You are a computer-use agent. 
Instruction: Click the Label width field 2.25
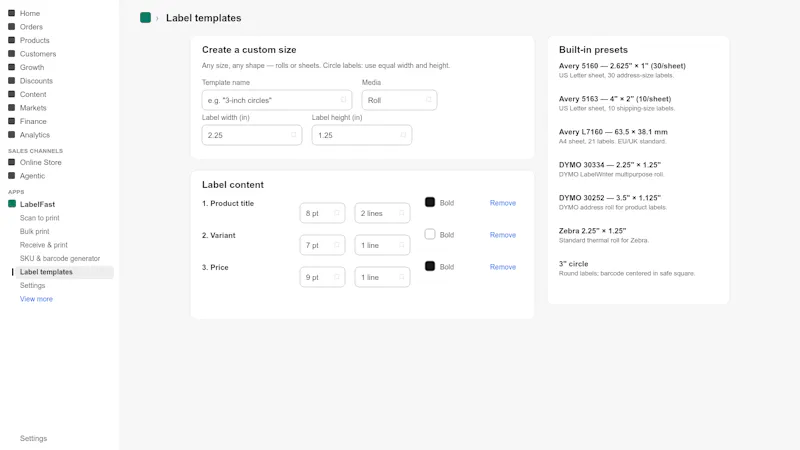(252, 135)
